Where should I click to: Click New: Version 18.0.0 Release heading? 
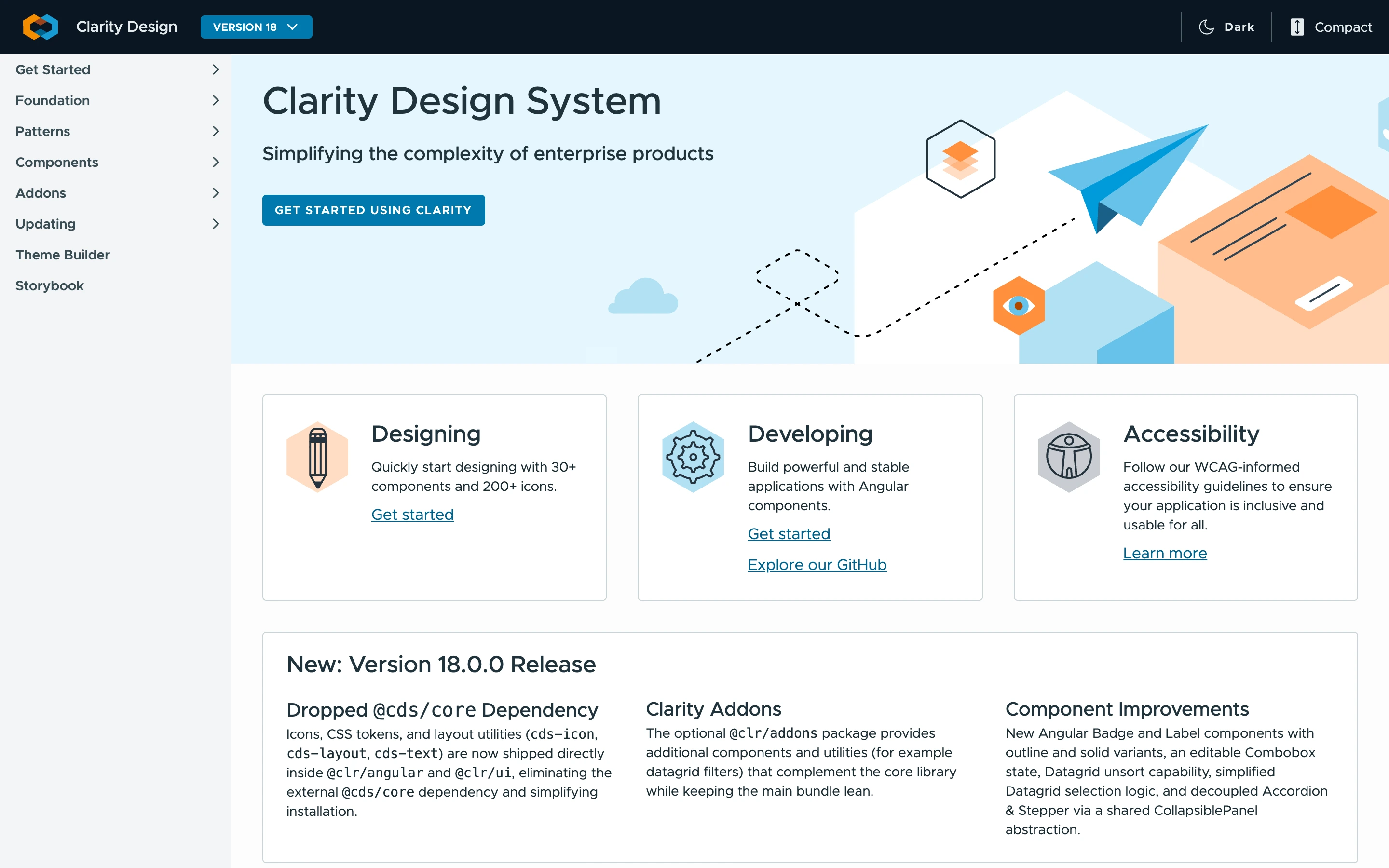pos(441,664)
